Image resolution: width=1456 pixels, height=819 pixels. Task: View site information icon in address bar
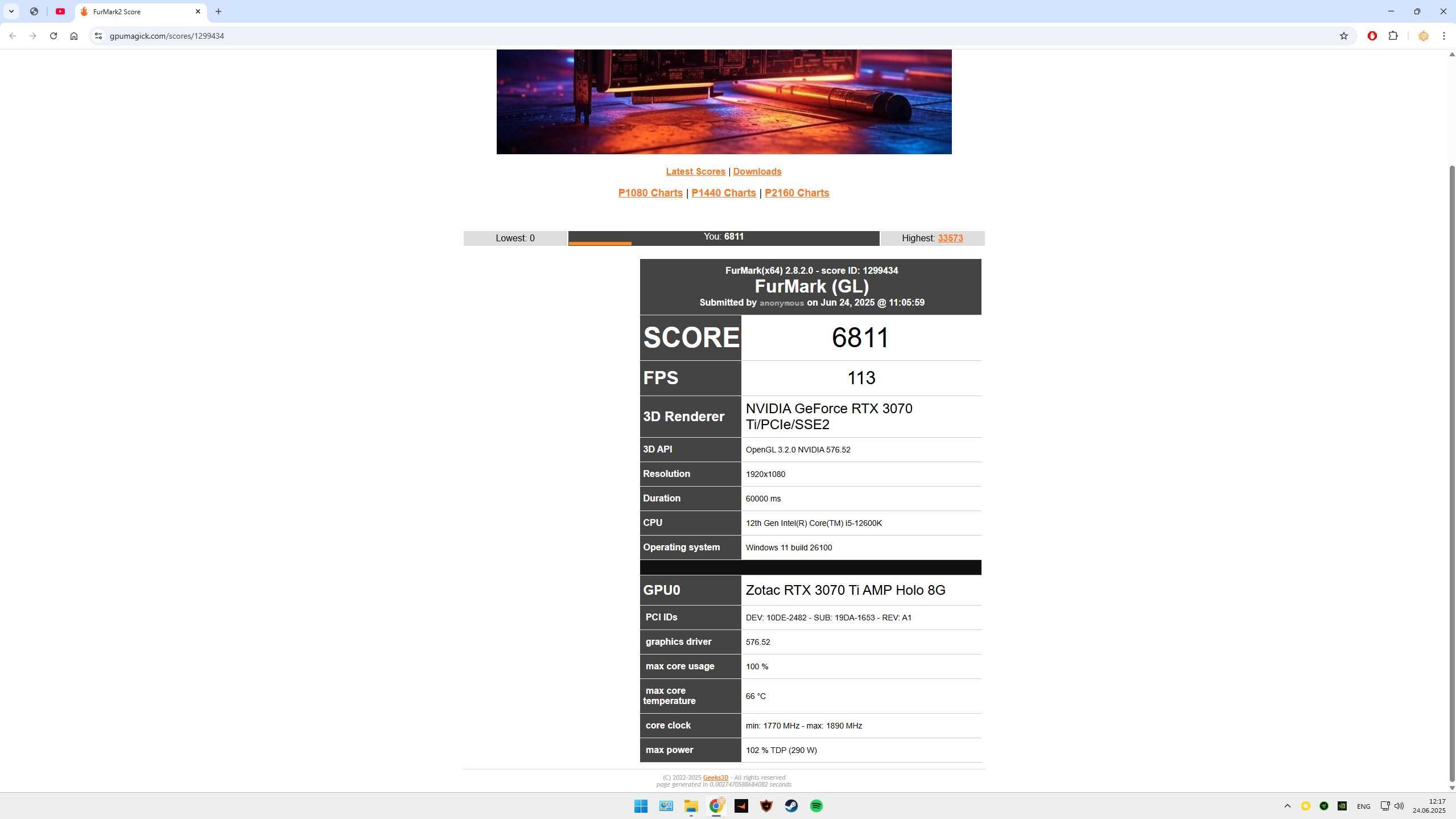98,36
